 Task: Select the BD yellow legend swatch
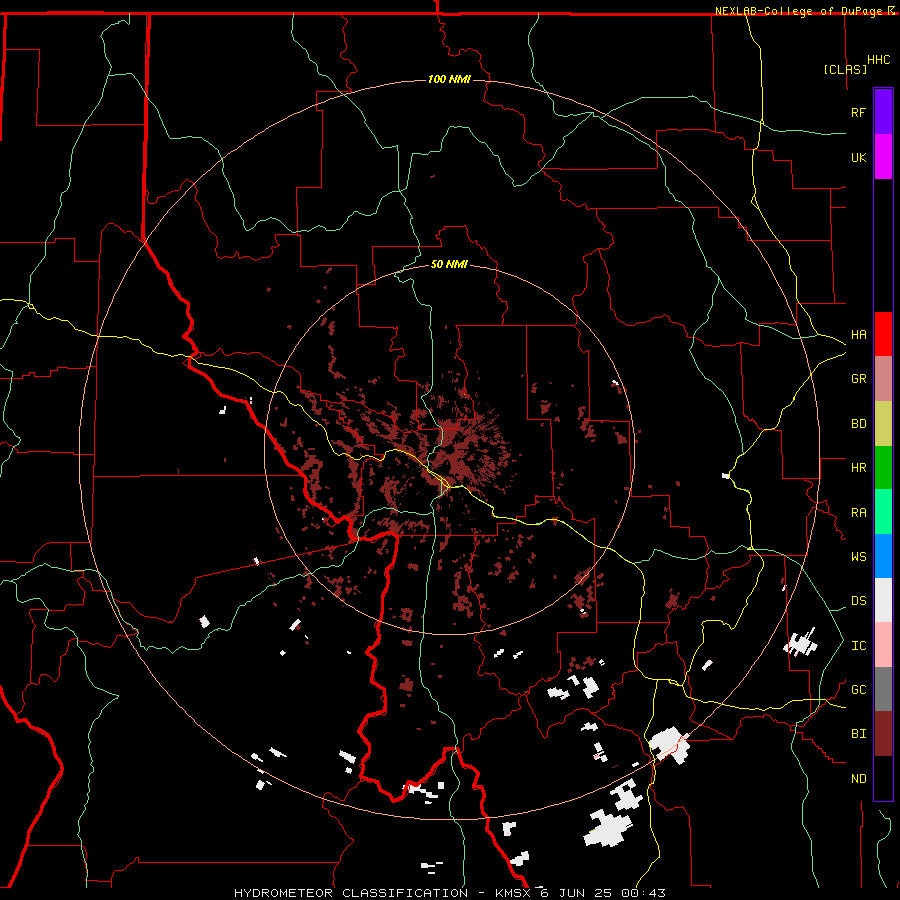coord(883,424)
